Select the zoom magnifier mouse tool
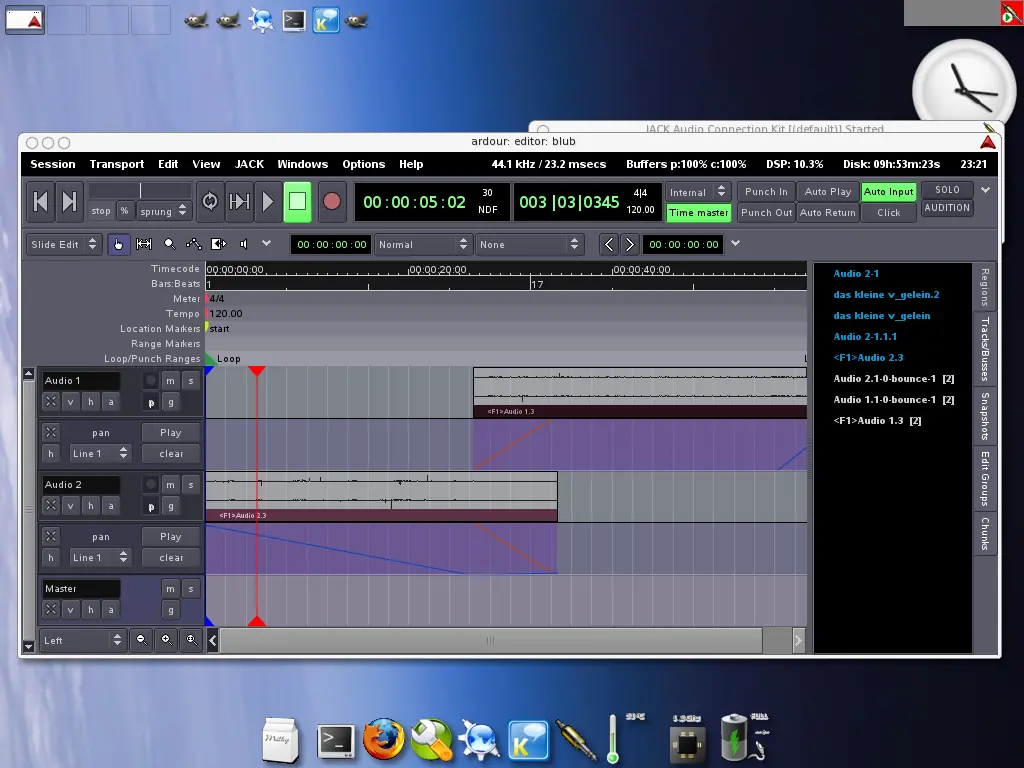 point(169,244)
